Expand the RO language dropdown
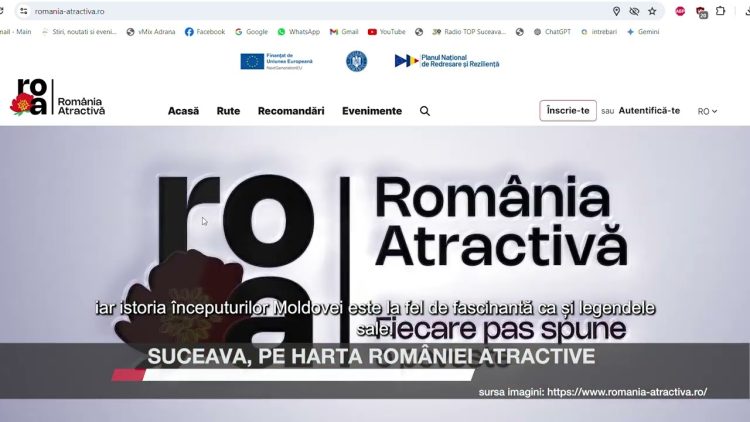750x422 pixels. tap(707, 111)
